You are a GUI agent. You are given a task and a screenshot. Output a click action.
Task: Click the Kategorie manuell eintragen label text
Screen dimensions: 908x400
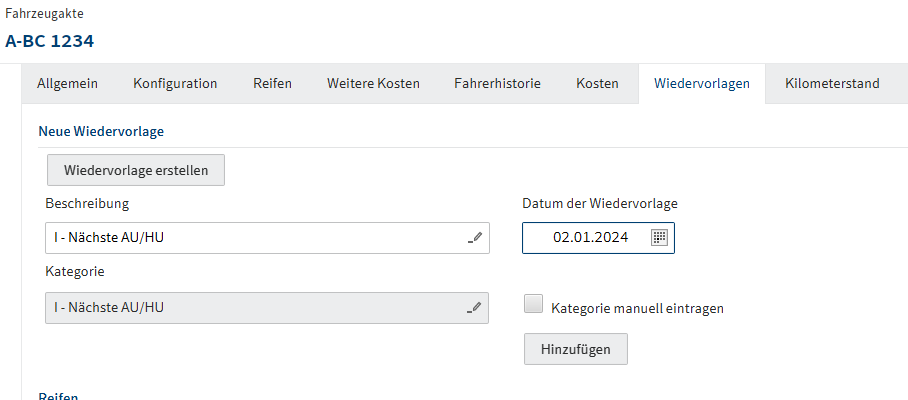[x=637, y=308]
